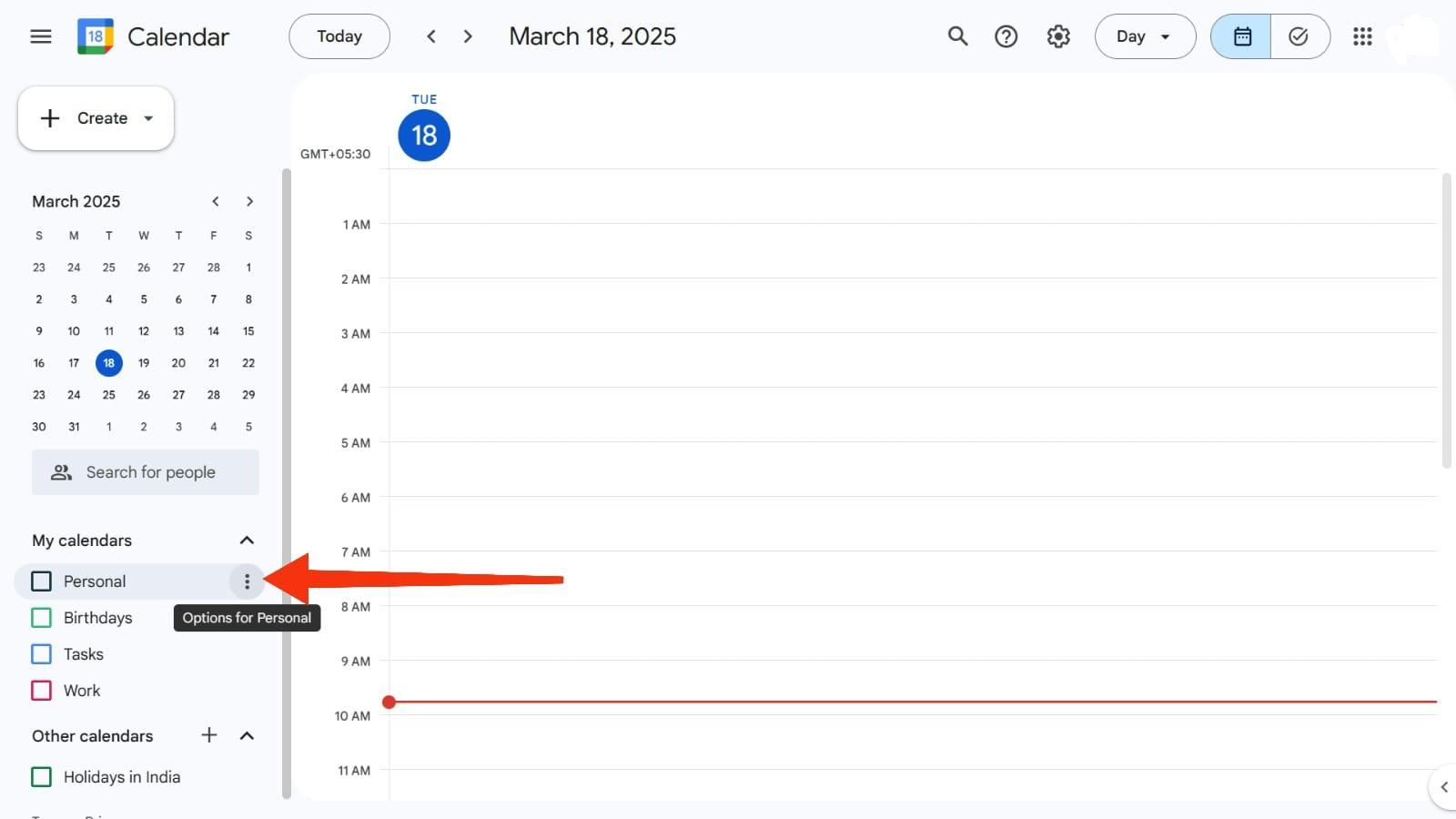Check the Work calendar checkbox
This screenshot has height=819, width=1456.
42,691
